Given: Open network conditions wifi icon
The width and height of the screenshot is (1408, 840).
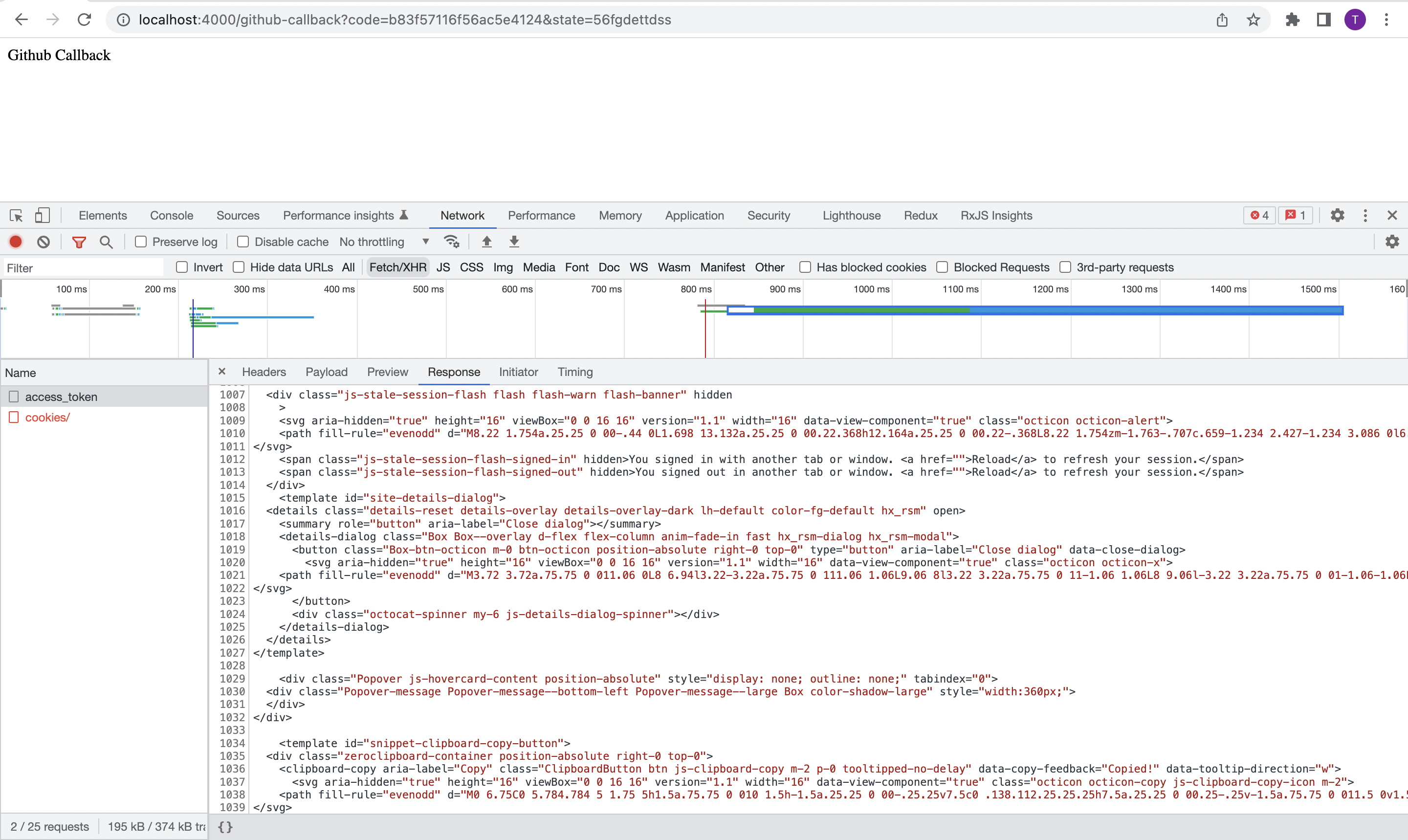Looking at the screenshot, I should [x=451, y=242].
